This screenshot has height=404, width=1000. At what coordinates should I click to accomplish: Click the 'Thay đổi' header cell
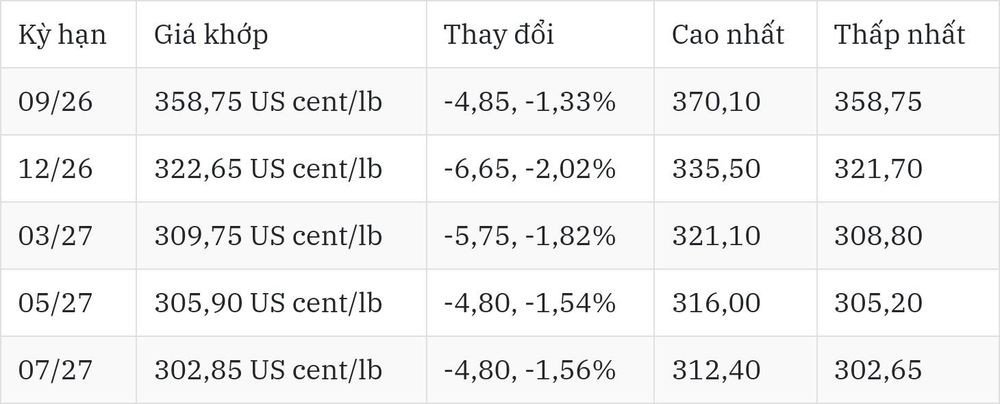tap(499, 34)
